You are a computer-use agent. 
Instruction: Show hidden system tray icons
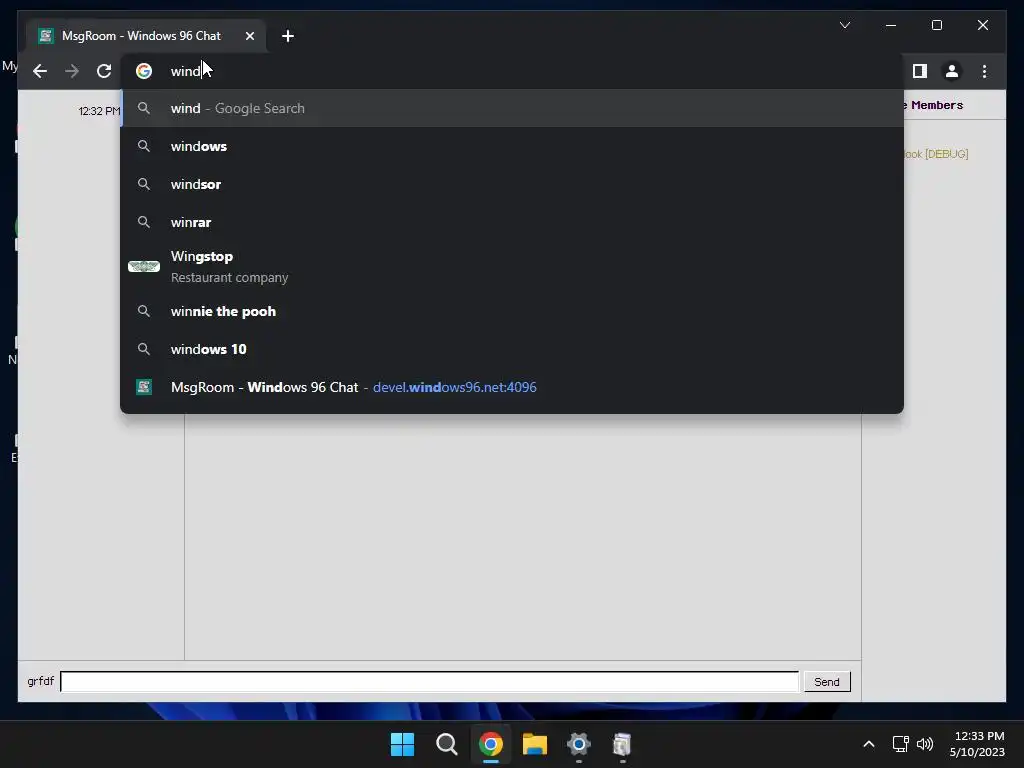click(x=869, y=744)
